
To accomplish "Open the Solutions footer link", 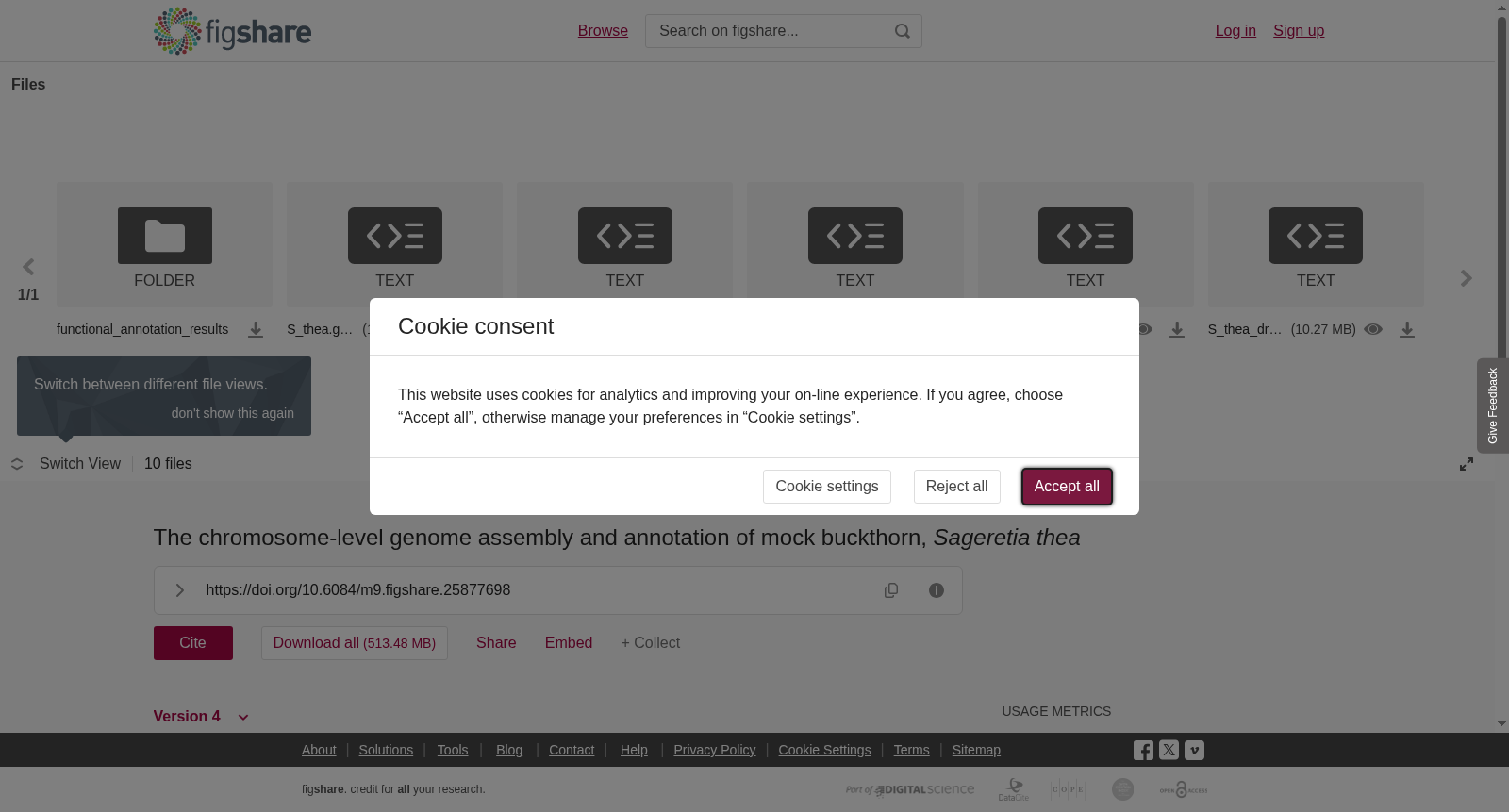I will pyautogui.click(x=386, y=750).
